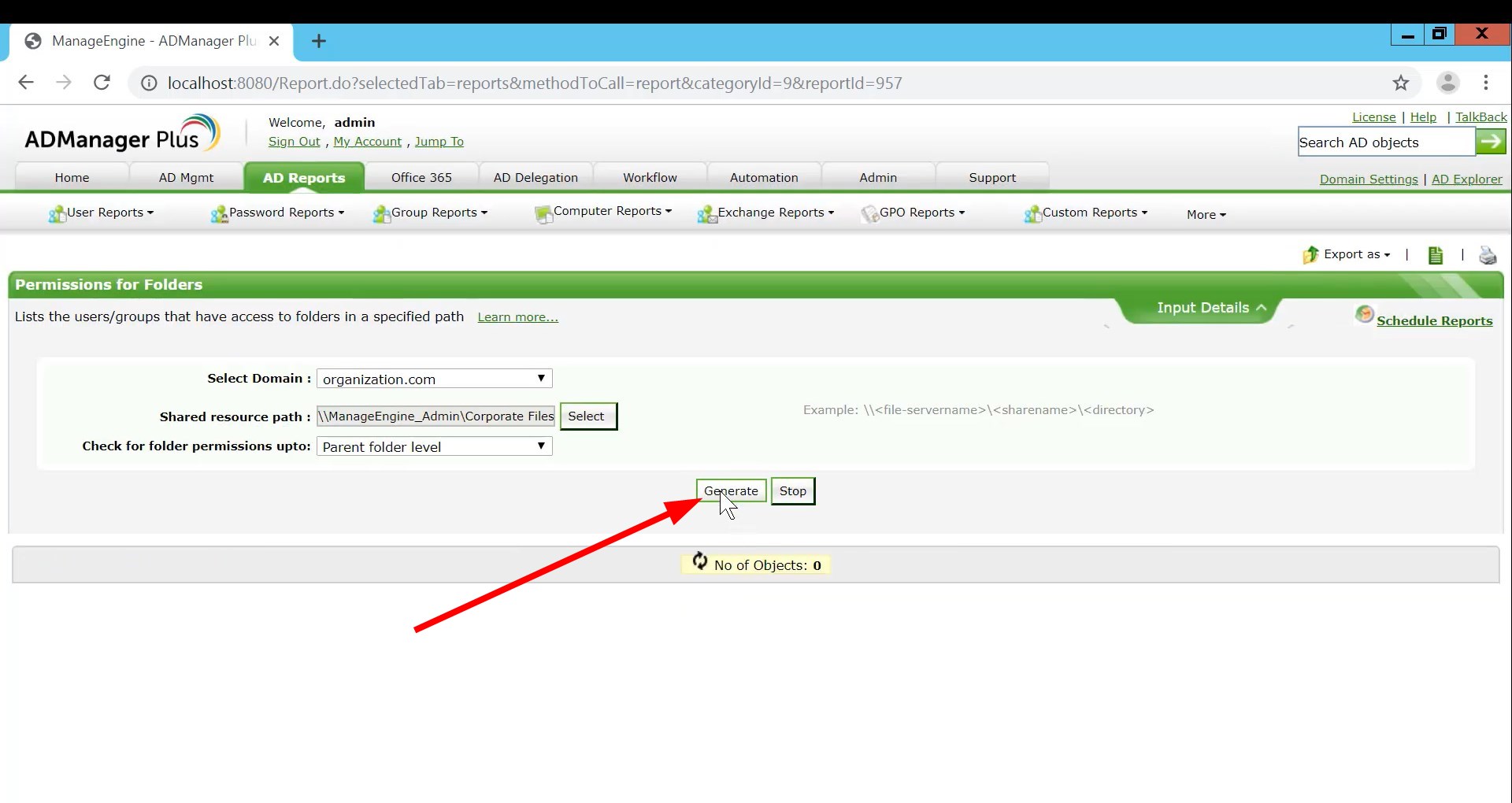Click inside the Search AD objects field

tap(1386, 142)
